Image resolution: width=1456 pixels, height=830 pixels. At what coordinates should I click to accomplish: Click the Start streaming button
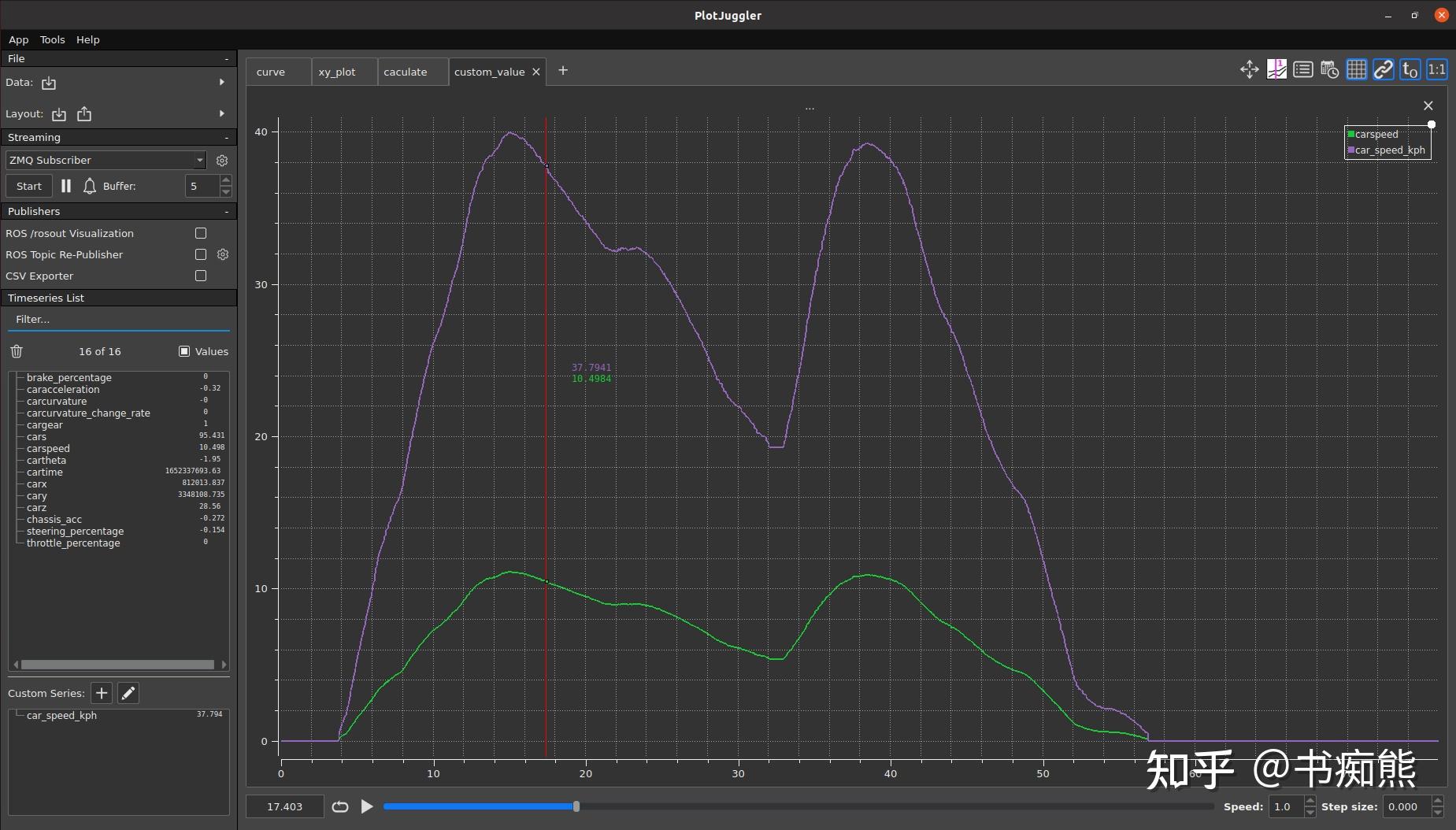click(x=29, y=186)
